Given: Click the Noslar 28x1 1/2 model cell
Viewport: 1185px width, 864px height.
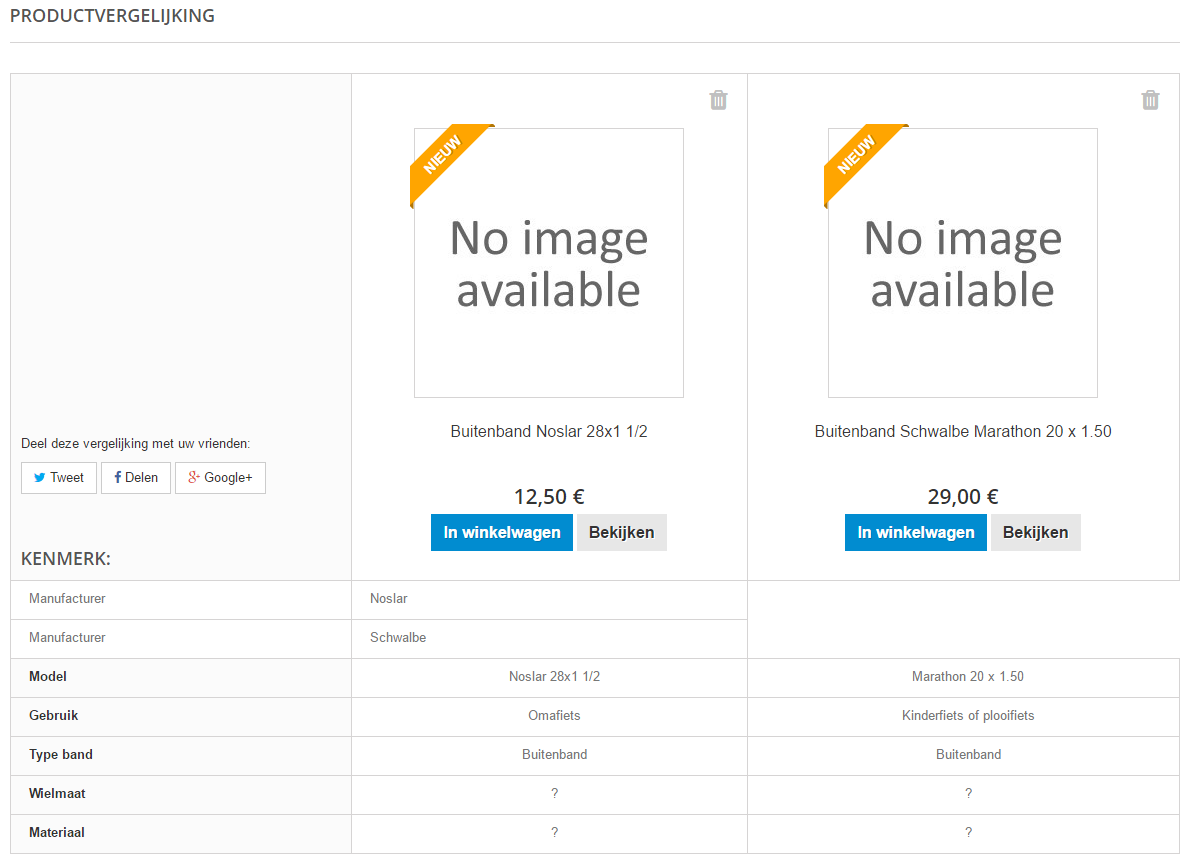Looking at the screenshot, I should point(549,677).
